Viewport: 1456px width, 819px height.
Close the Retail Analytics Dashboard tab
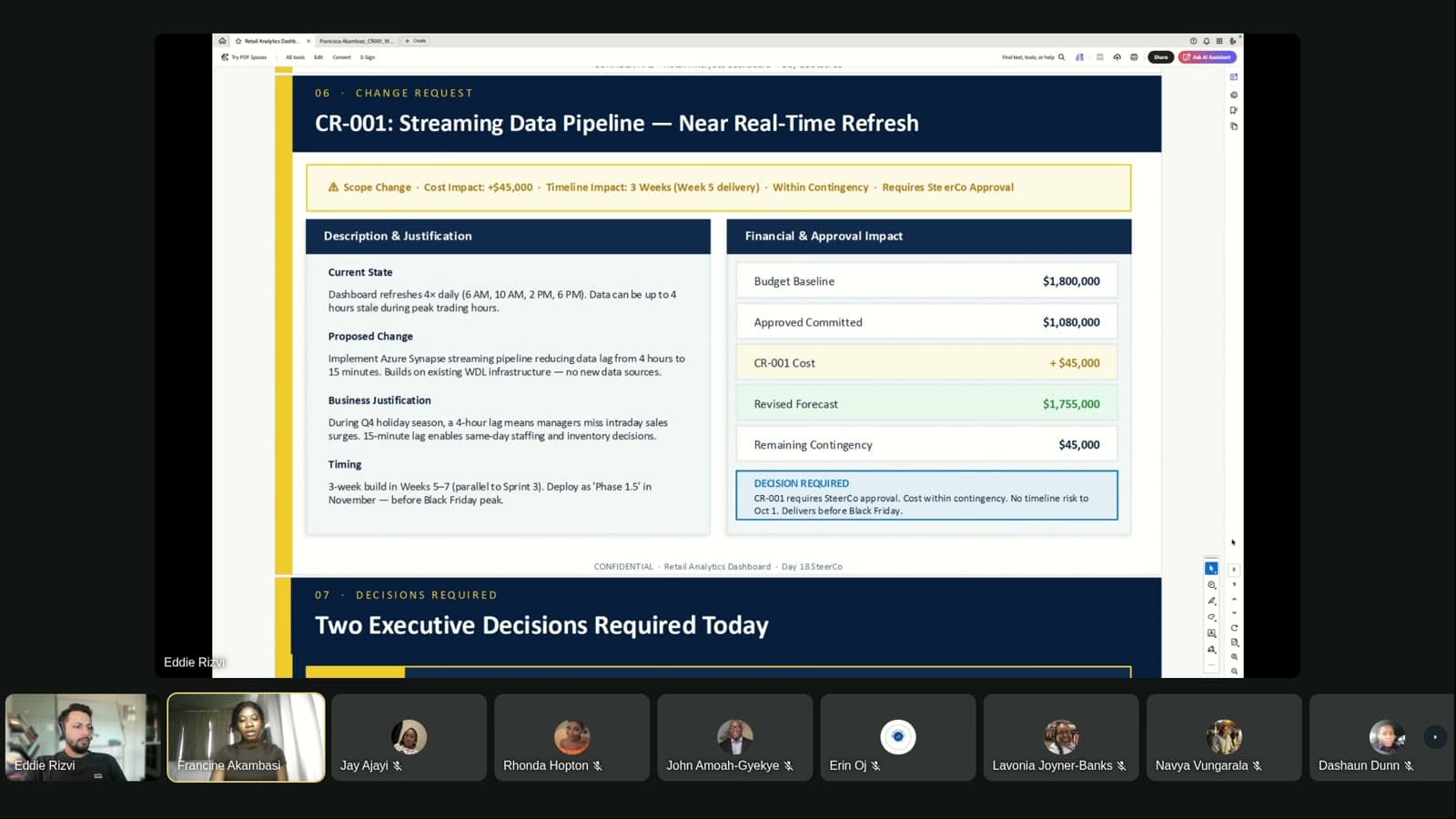308,41
